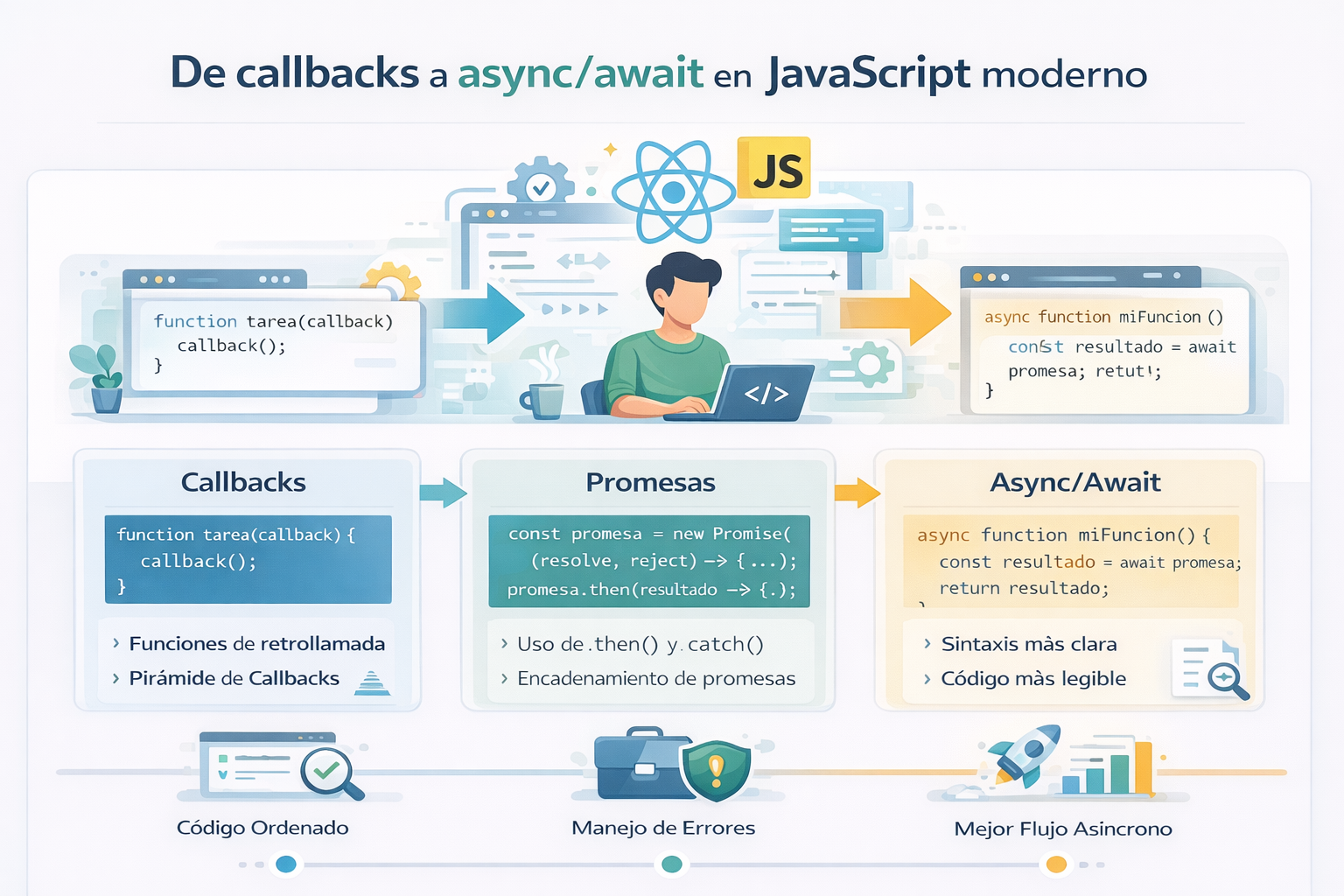Expand the Sintaxis más clara chevron
Screen dimensions: 1344x896
[927, 643]
